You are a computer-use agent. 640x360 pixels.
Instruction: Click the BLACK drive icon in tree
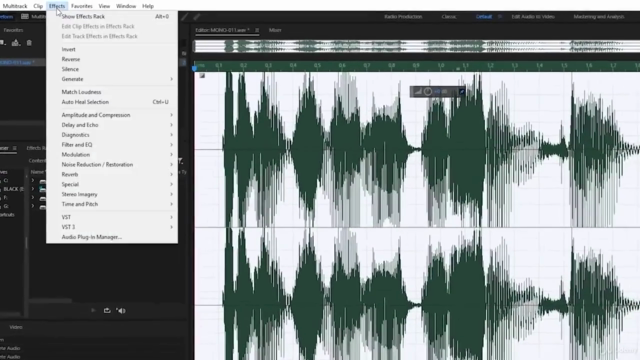point(42,189)
